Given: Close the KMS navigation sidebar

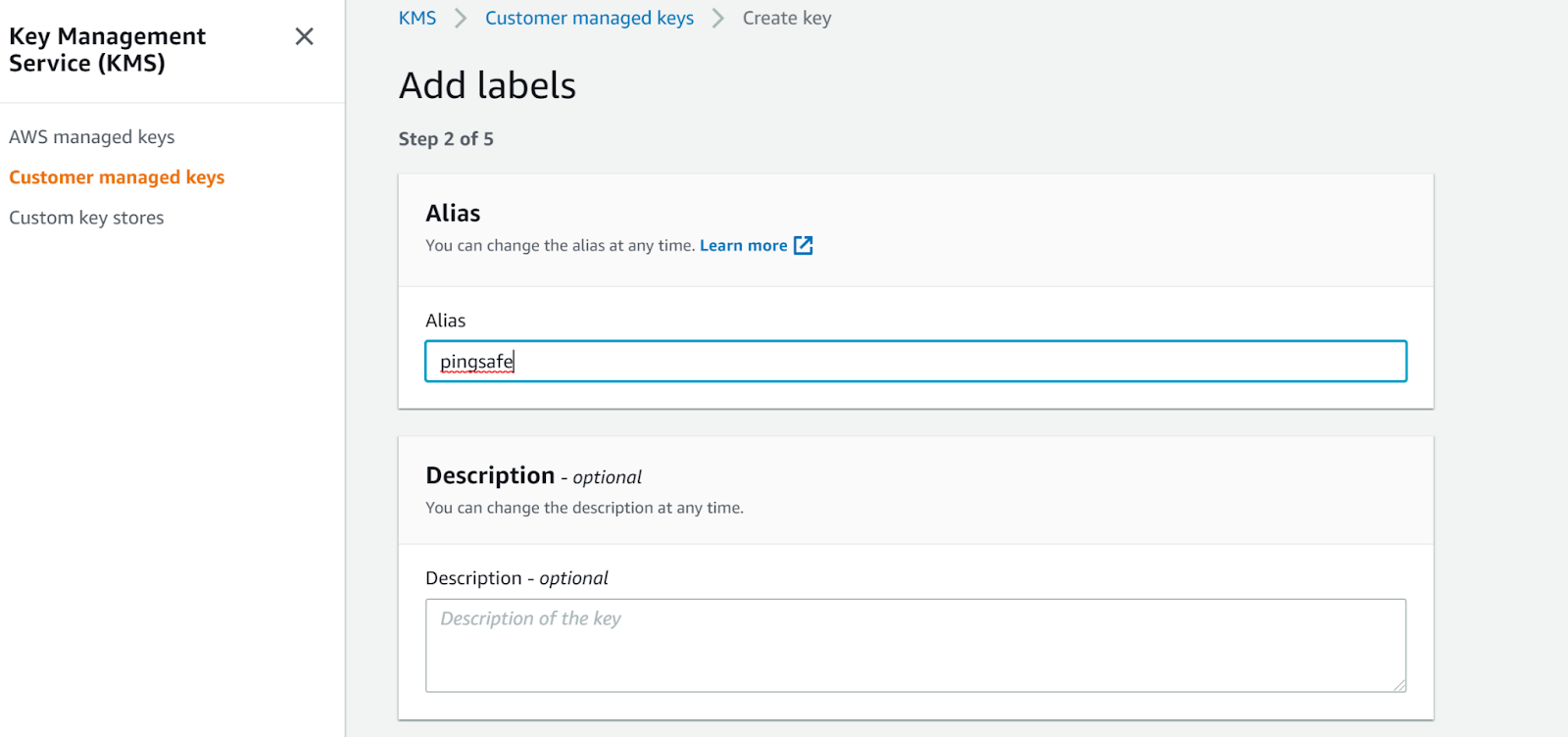Looking at the screenshot, I should (x=305, y=37).
